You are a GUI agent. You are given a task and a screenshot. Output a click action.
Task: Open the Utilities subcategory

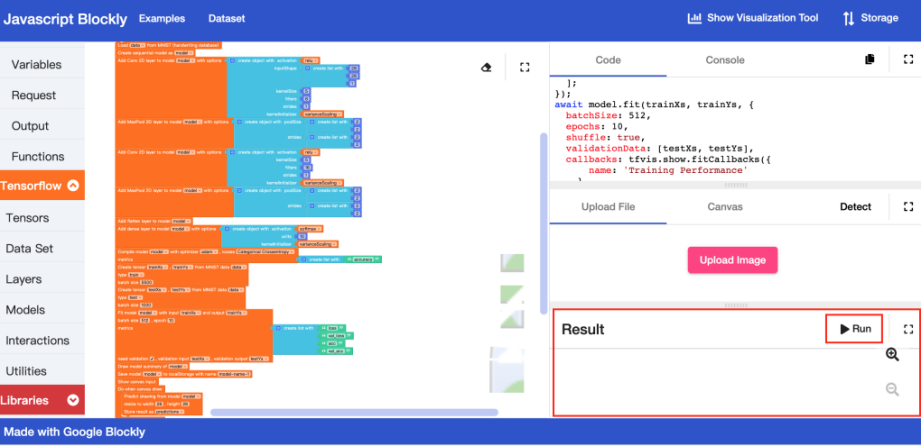coord(42,371)
